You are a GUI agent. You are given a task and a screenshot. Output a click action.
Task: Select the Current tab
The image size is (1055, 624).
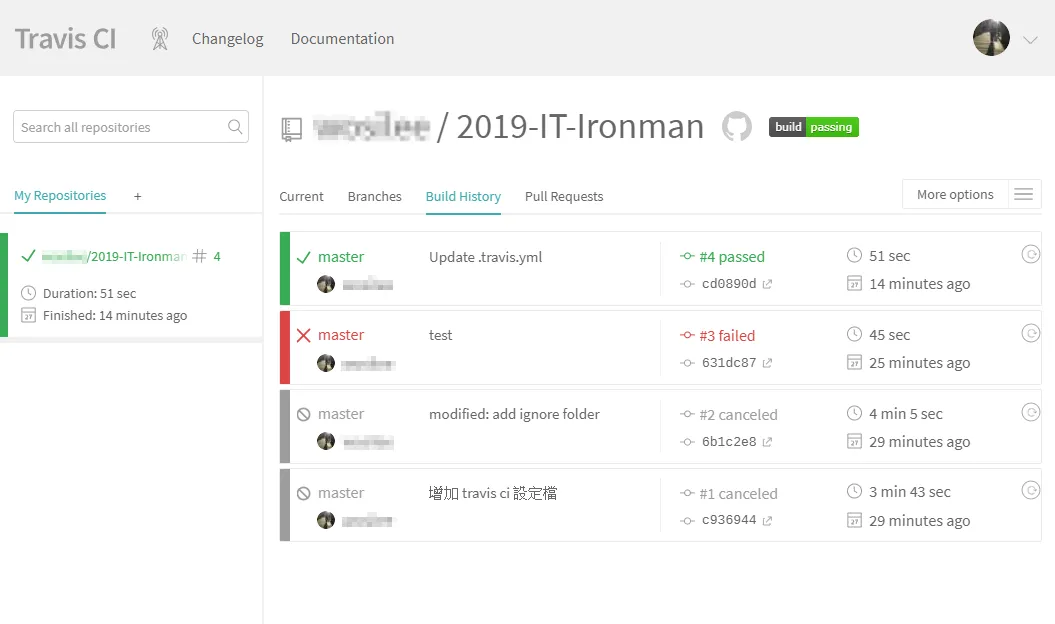(x=301, y=197)
